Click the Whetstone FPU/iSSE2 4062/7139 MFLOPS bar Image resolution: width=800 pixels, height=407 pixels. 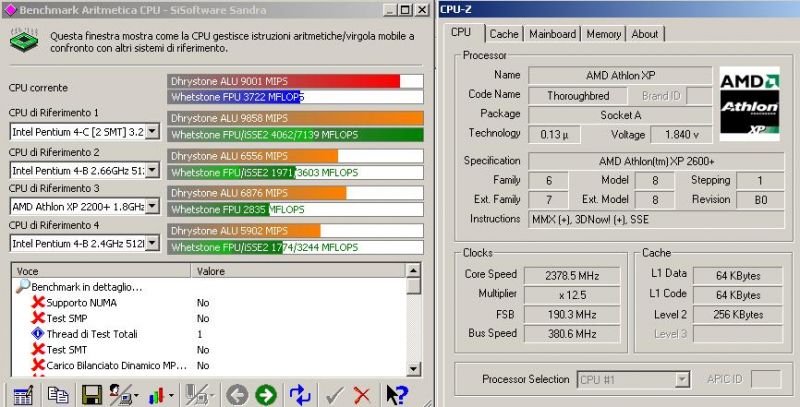tap(295, 135)
